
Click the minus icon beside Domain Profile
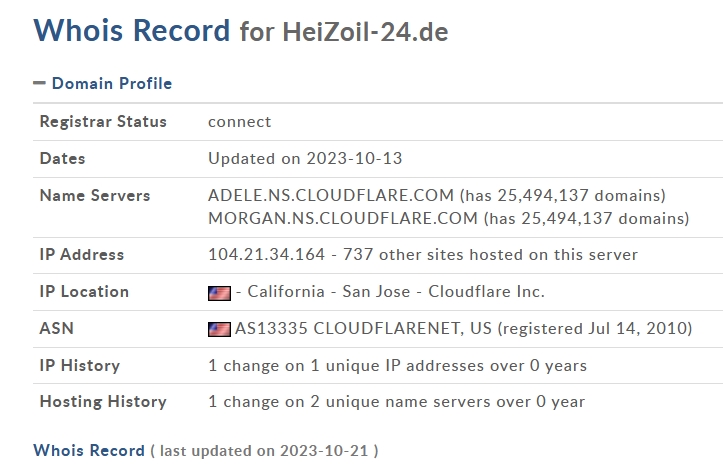coord(39,83)
